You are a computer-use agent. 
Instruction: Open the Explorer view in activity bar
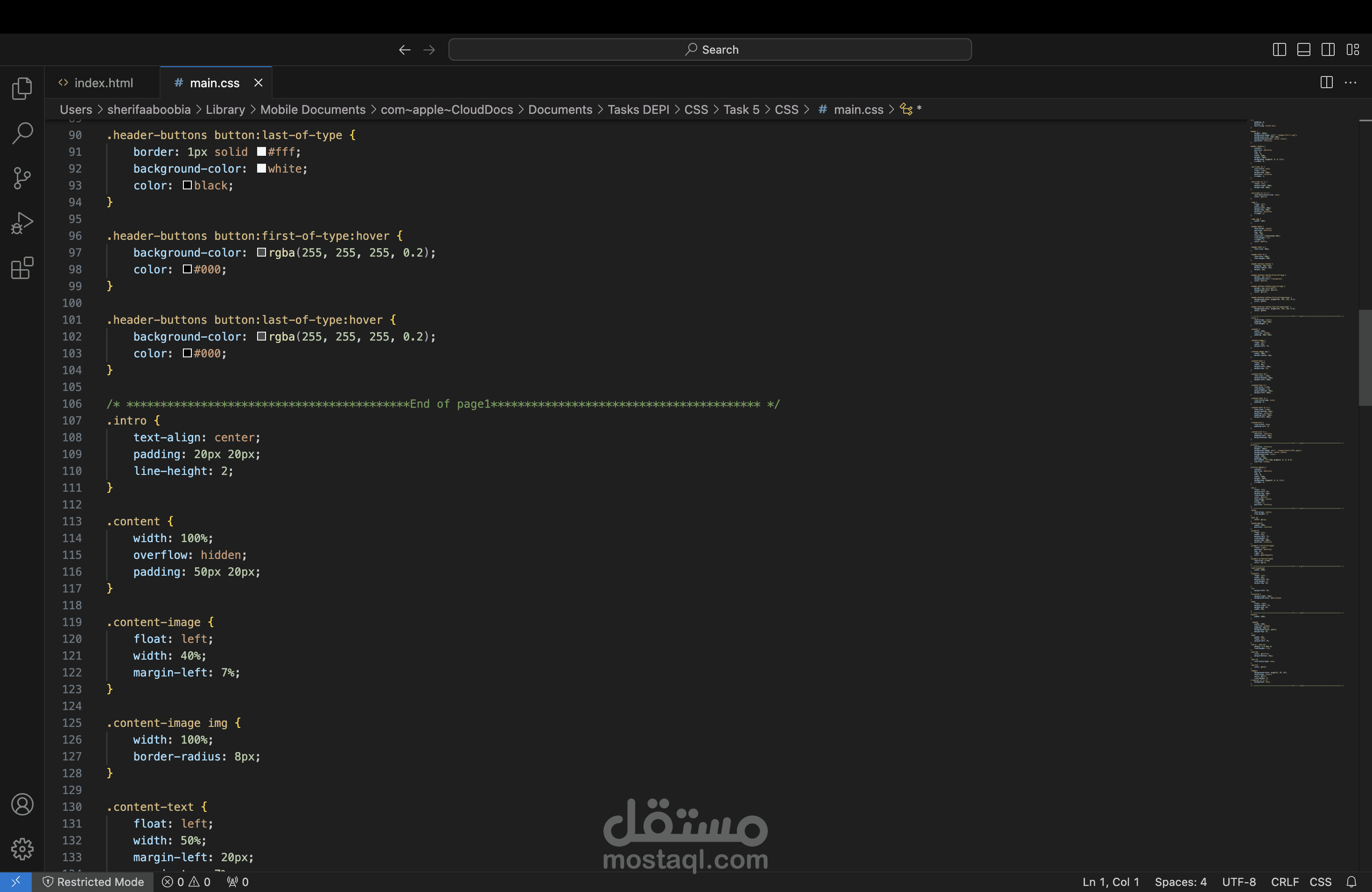(x=22, y=88)
